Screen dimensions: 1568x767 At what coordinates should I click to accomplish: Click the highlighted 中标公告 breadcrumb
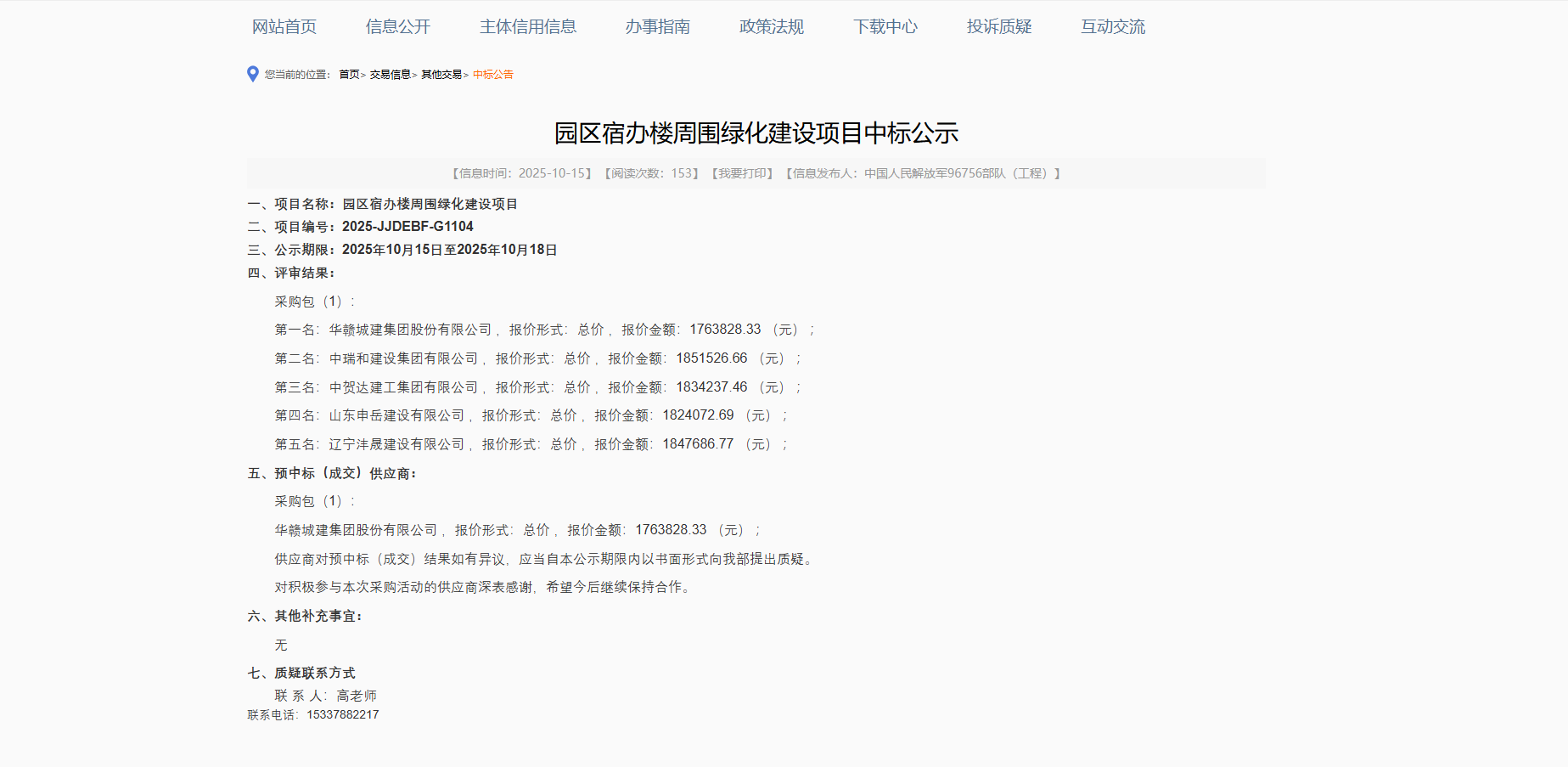[493, 74]
